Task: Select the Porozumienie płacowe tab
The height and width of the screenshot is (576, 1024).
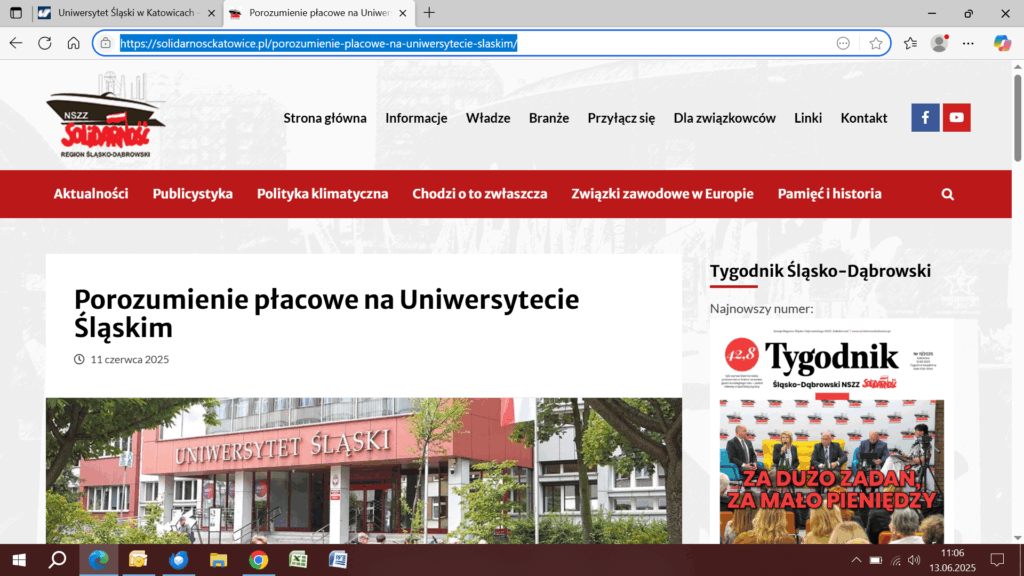Action: [319, 13]
